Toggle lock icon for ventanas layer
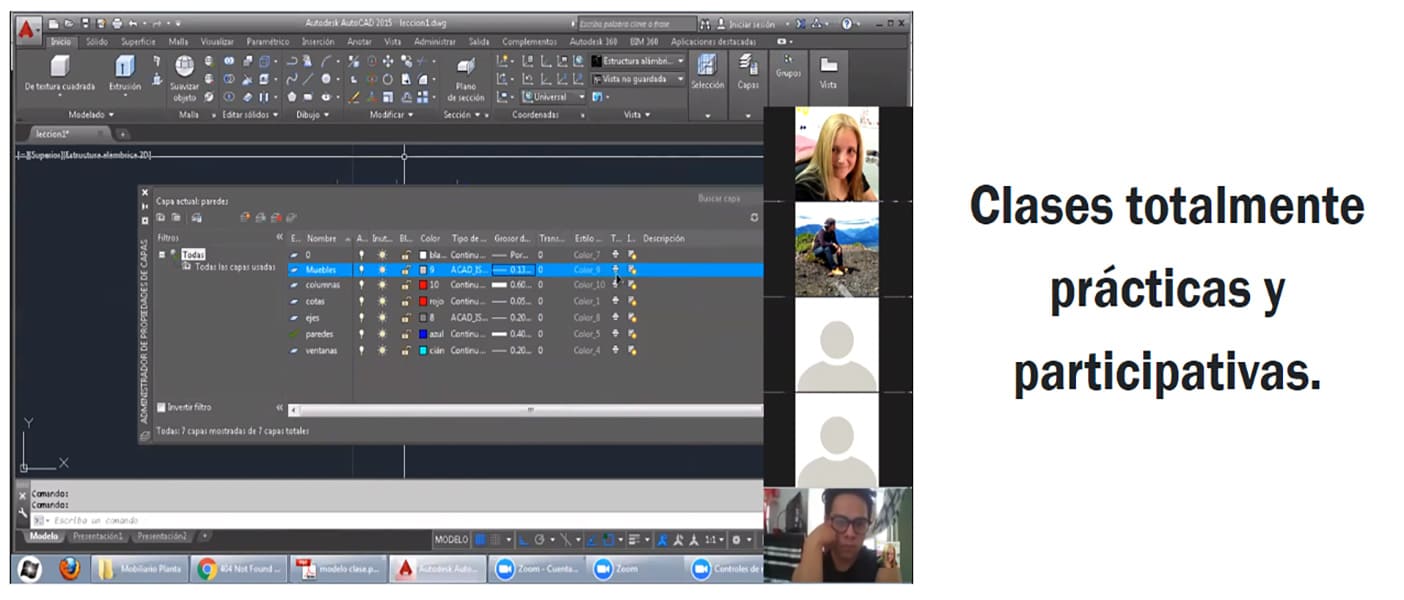Viewport: 1404px width, 600px height. [x=406, y=351]
